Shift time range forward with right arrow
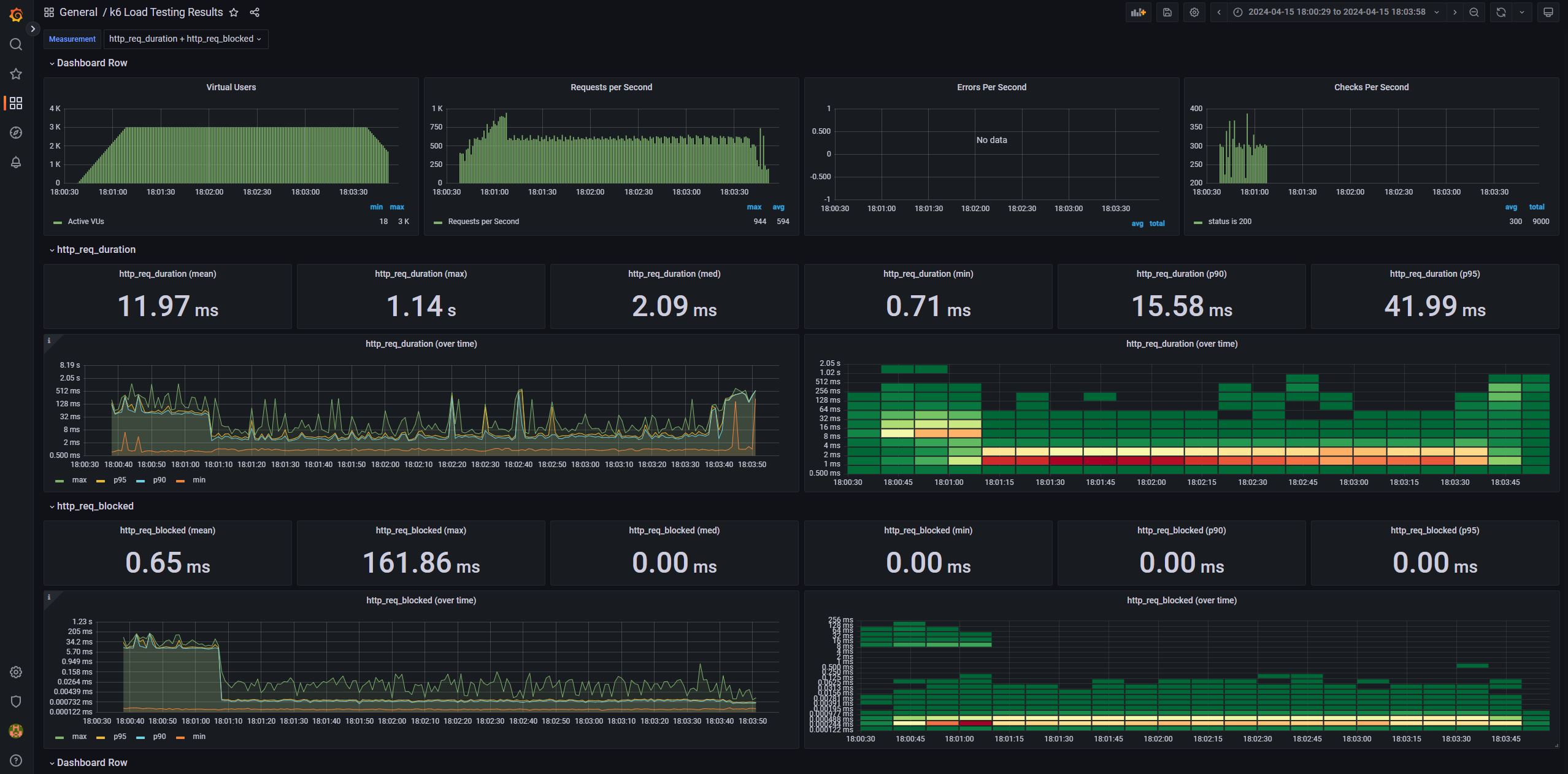 pyautogui.click(x=1455, y=12)
